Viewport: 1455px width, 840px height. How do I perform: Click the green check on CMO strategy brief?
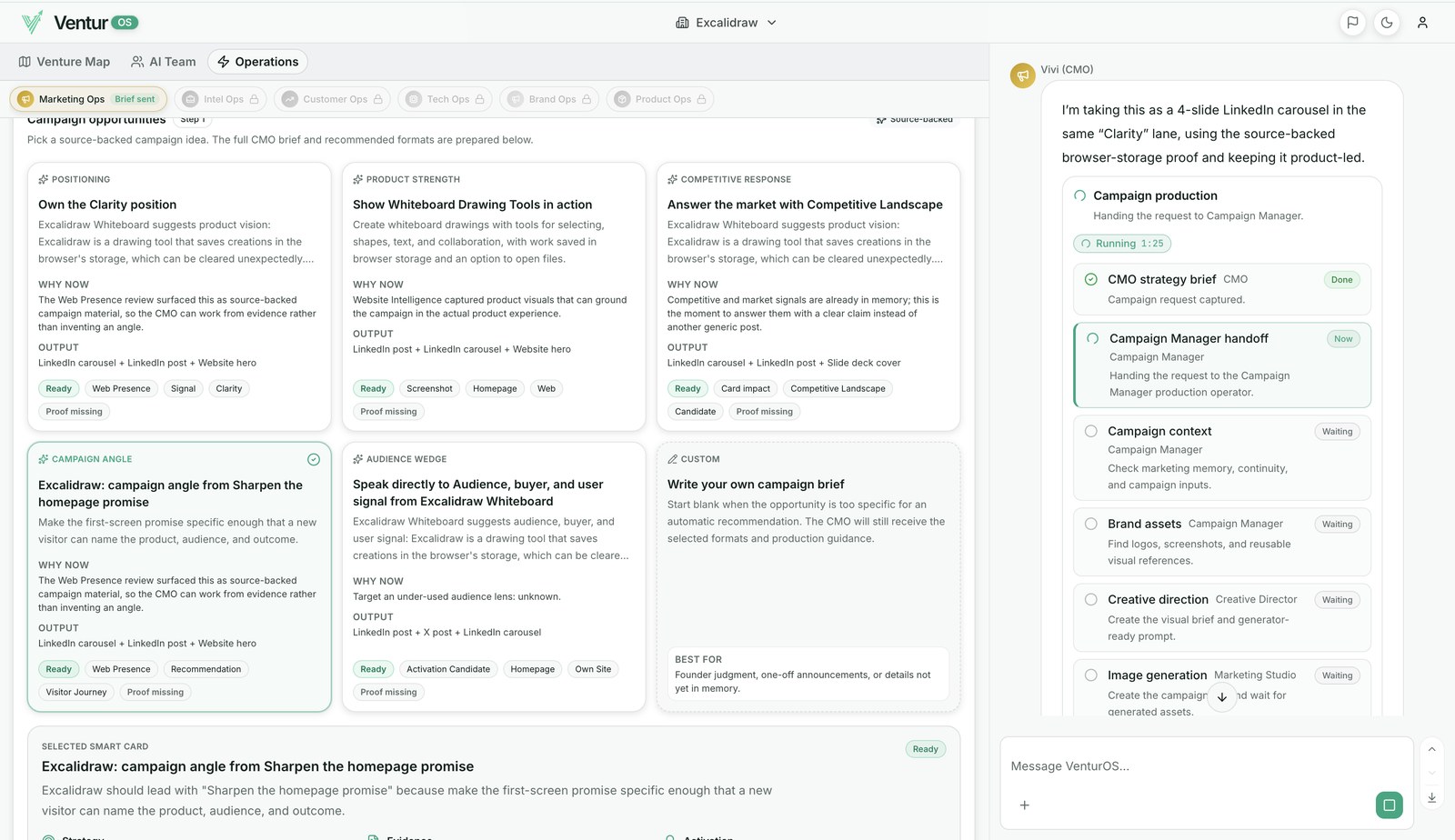point(1091,279)
